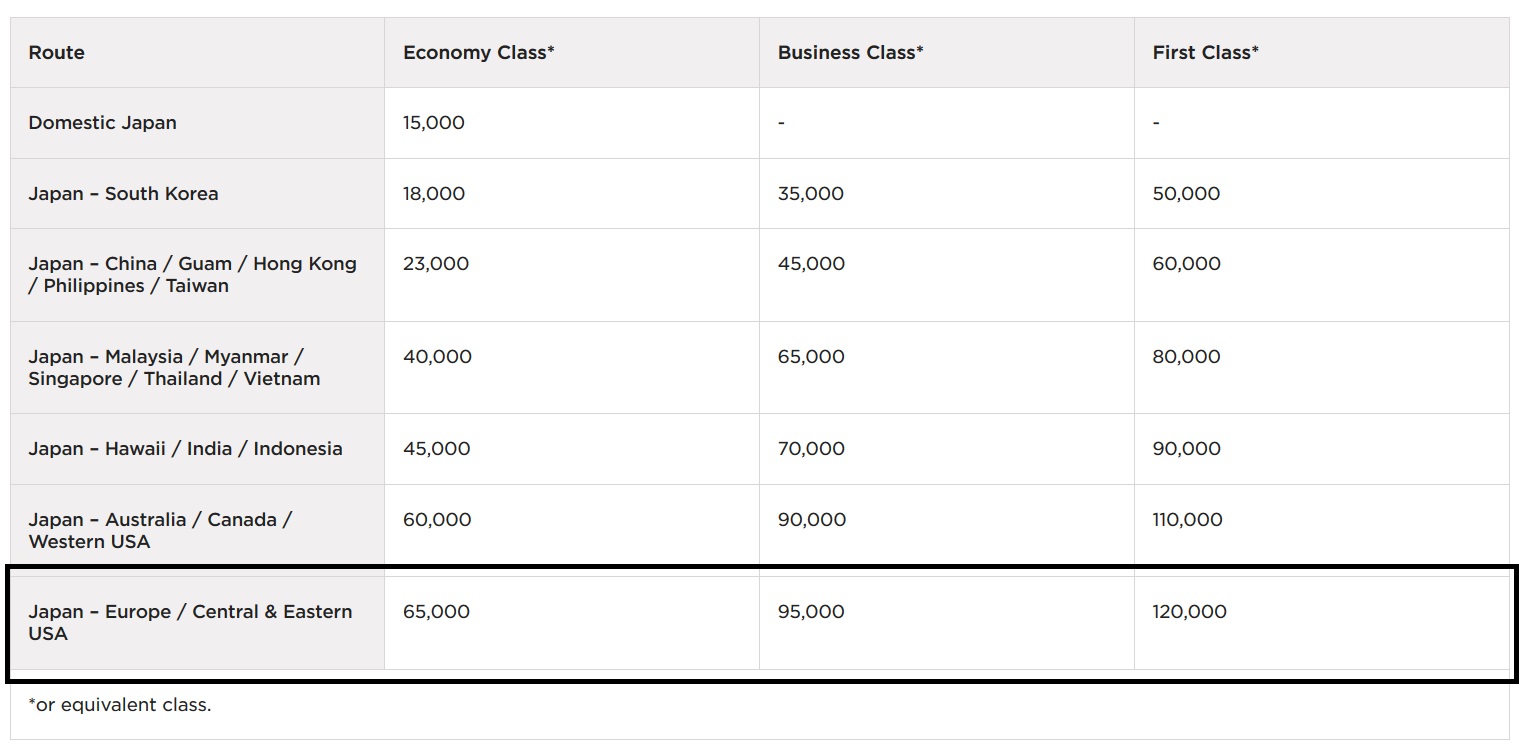Screen dimensions: 1520x751
Task: Select the 18,000 economy miles value
Action: coord(434,194)
